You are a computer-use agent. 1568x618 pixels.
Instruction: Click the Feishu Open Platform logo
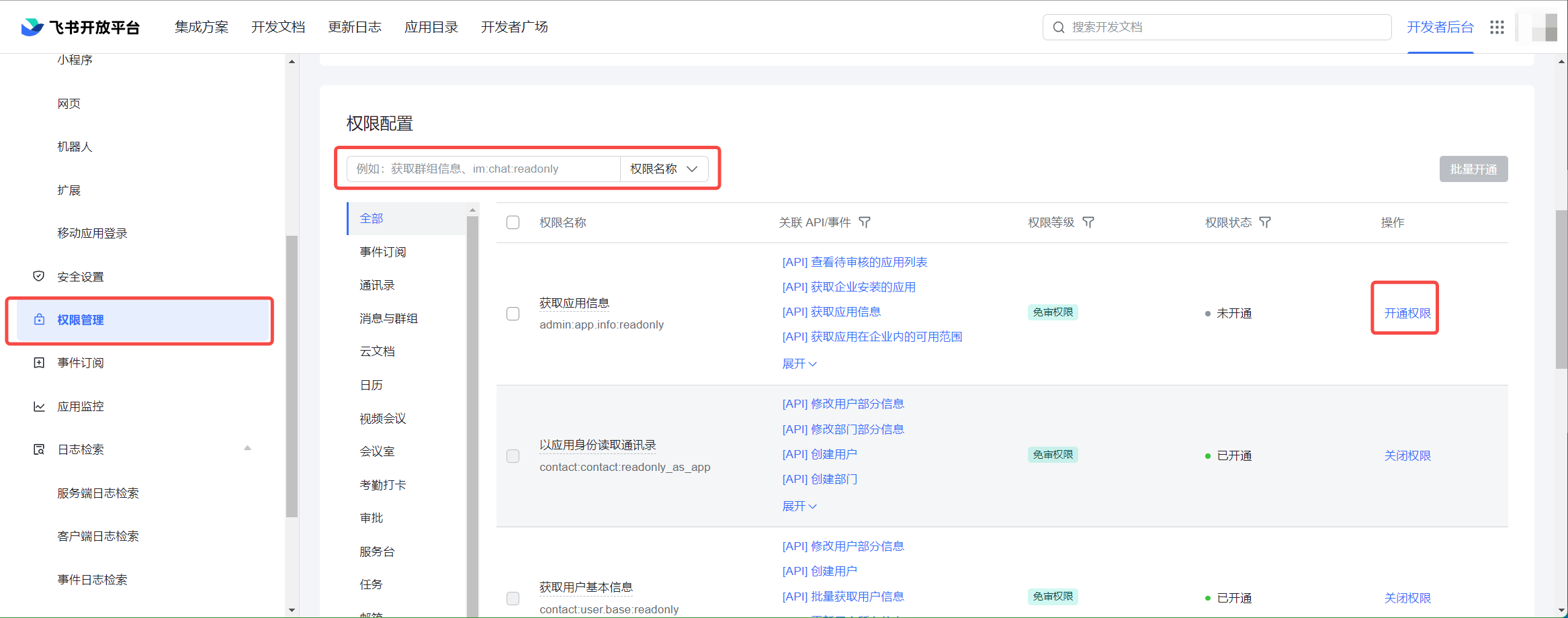80,27
